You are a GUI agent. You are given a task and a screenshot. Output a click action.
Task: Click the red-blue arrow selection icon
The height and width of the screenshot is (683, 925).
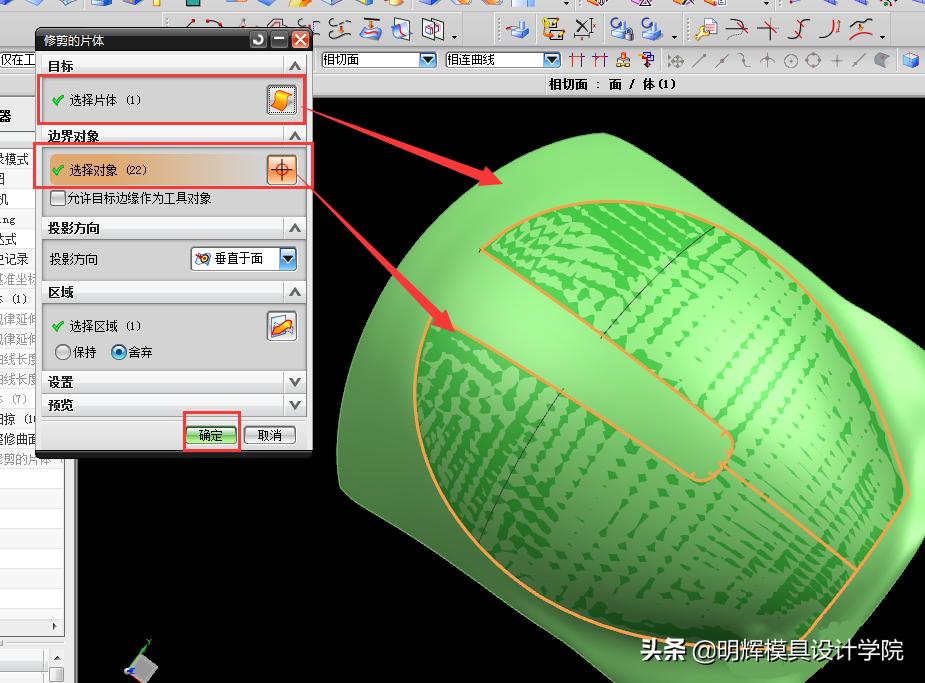click(x=647, y=60)
